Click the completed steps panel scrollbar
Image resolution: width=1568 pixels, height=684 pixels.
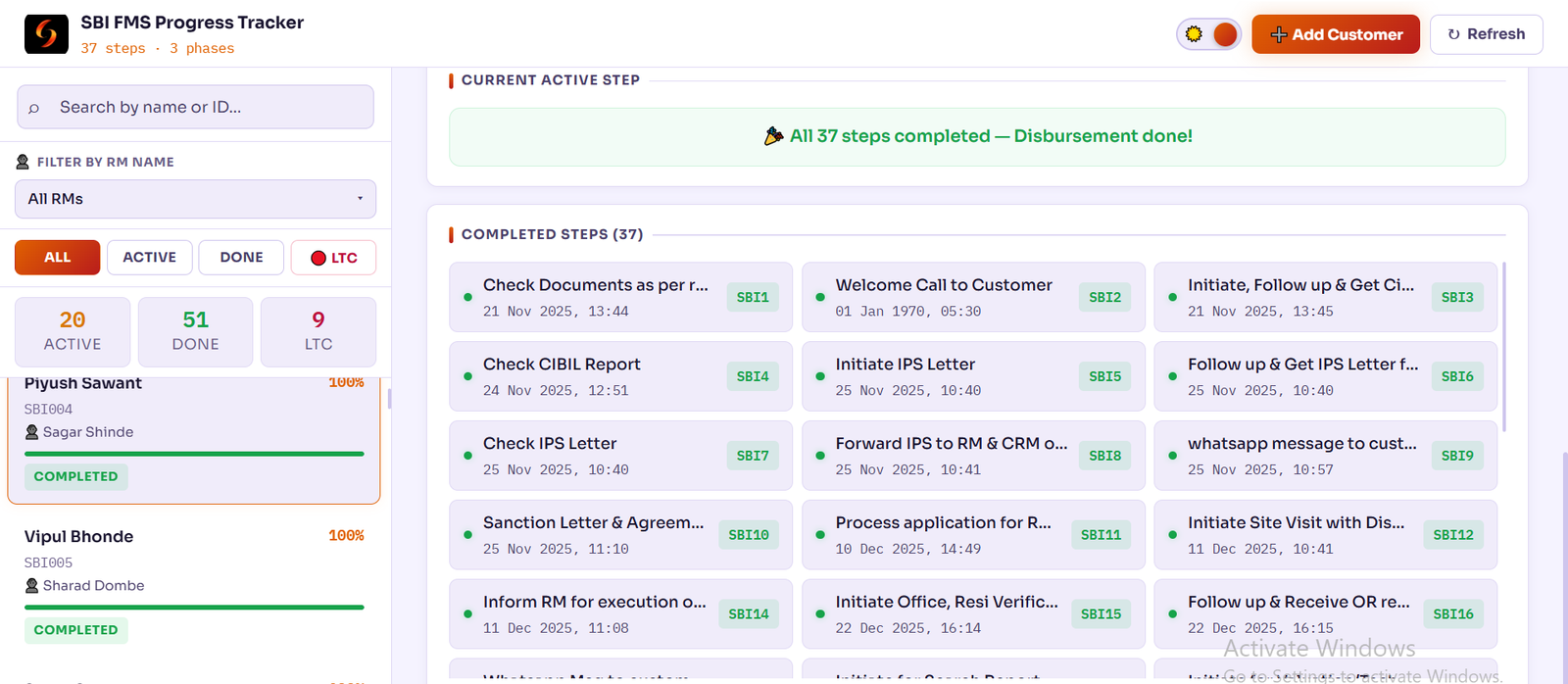coord(1504,347)
